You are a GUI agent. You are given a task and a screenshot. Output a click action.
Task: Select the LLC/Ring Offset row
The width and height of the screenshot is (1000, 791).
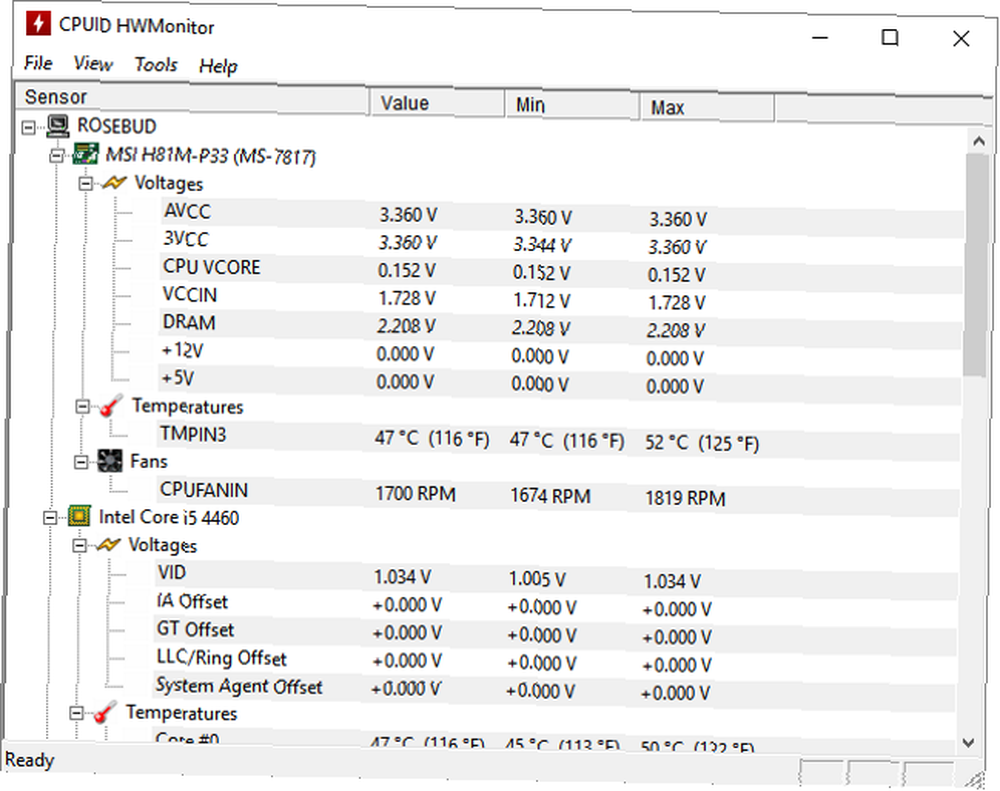pyautogui.click(x=555, y=661)
